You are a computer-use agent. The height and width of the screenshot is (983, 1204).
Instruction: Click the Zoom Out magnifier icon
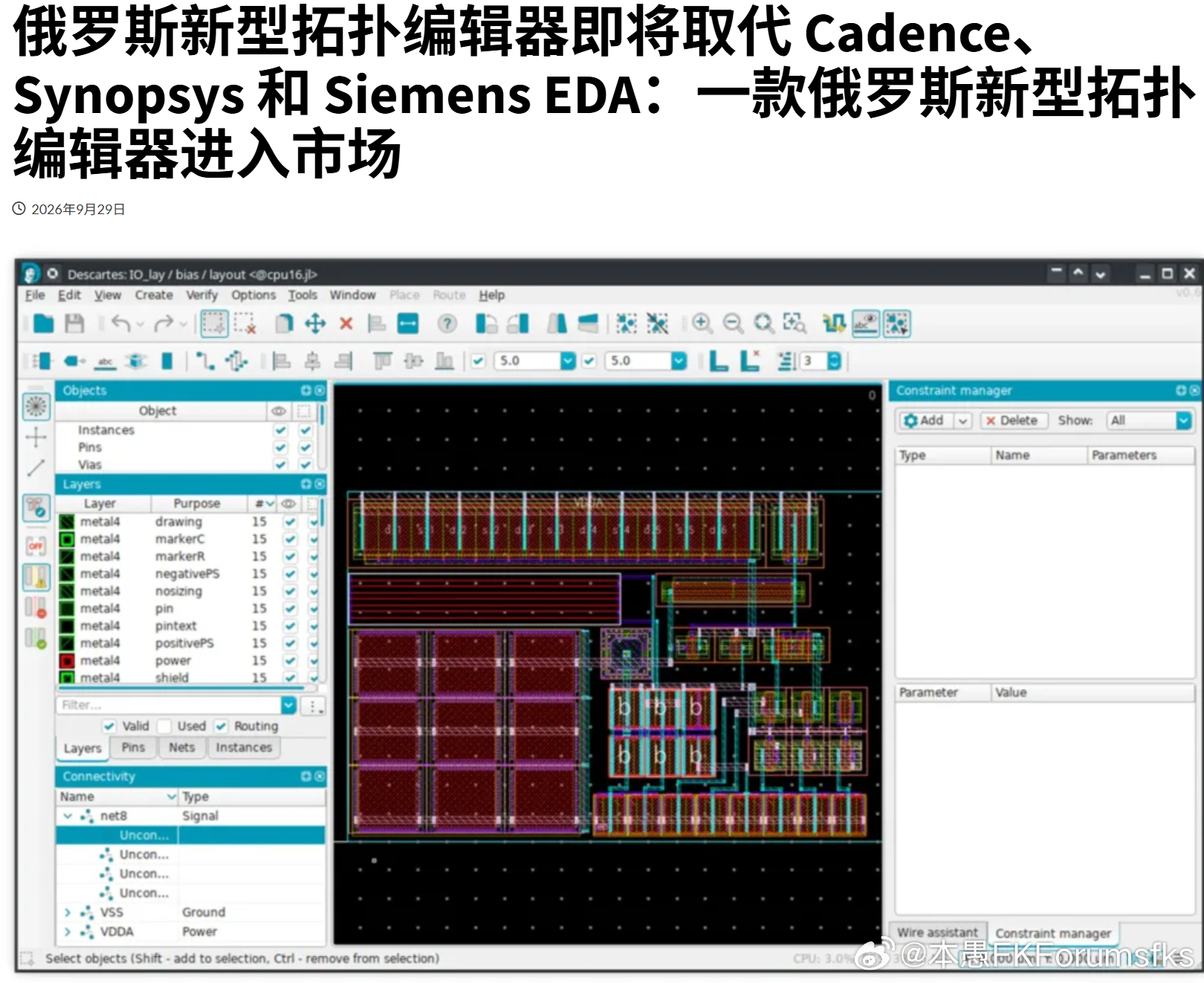[733, 323]
